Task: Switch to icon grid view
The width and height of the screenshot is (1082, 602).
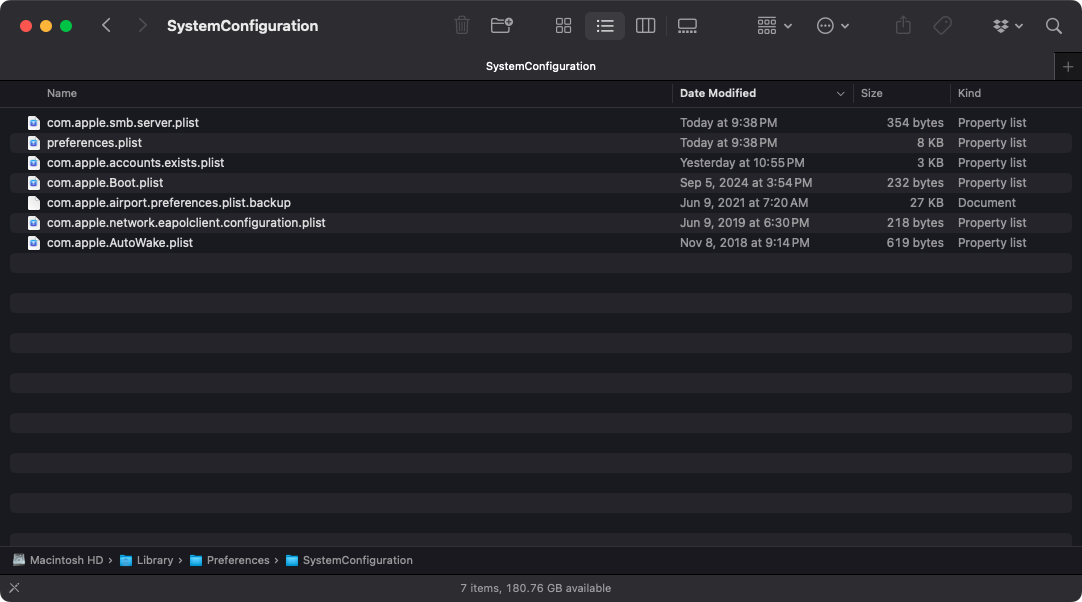Action: pos(563,26)
